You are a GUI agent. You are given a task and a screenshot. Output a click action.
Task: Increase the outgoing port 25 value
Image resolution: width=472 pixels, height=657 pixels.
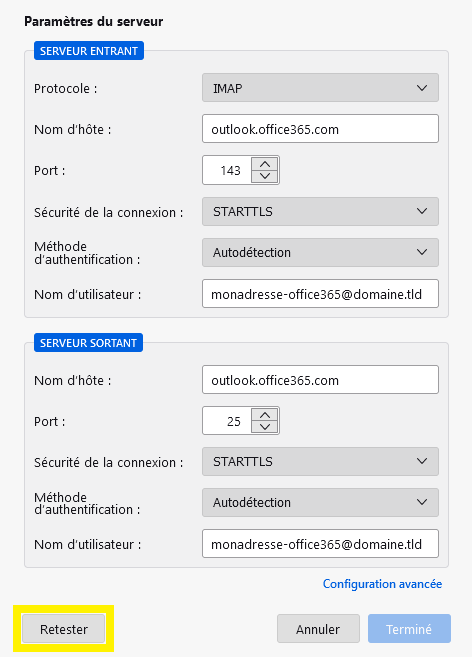click(265, 415)
